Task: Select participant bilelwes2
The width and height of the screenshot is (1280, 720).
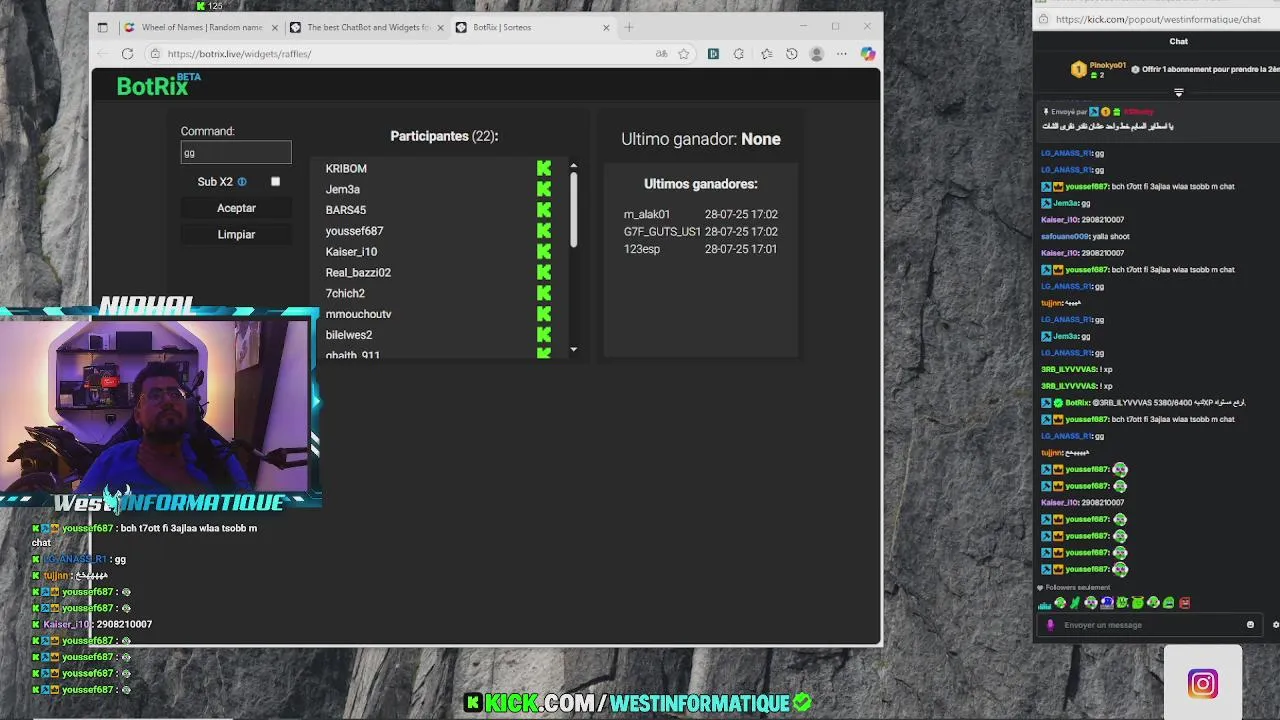Action: coord(348,335)
